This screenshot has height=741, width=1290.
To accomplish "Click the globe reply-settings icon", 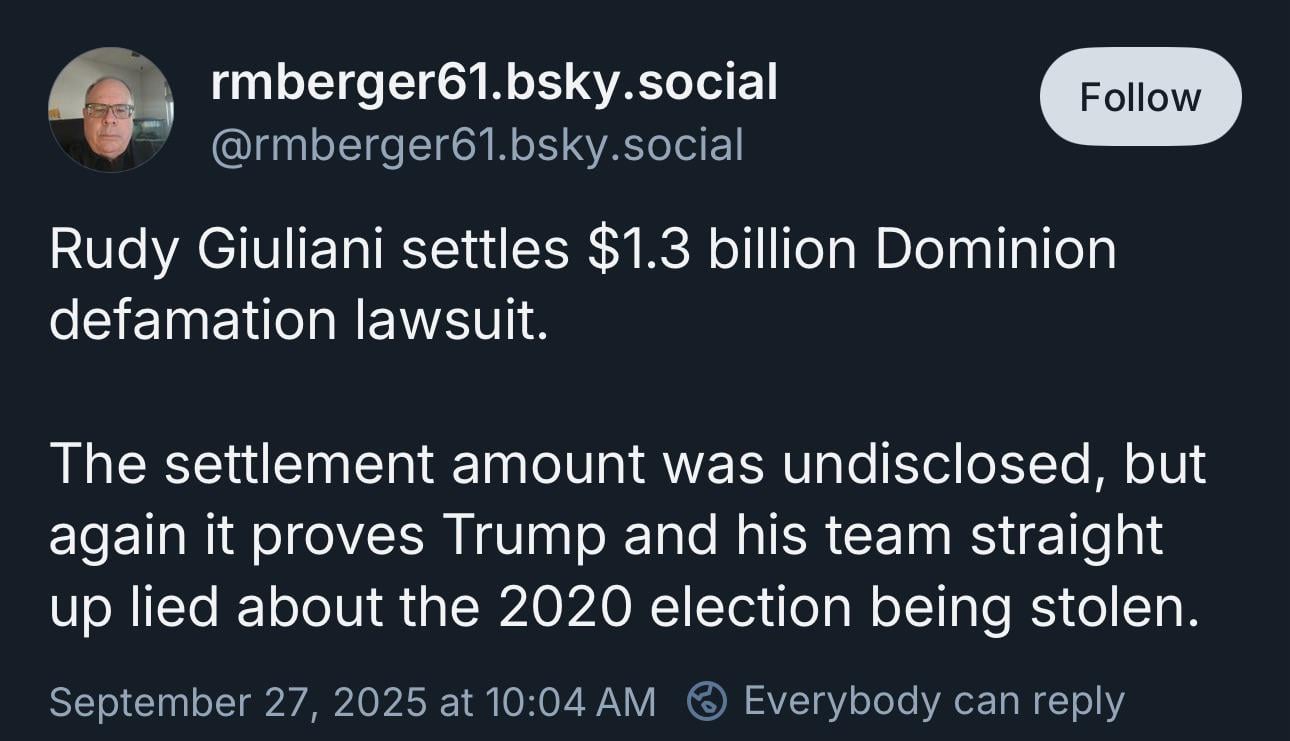I will pos(706,701).
